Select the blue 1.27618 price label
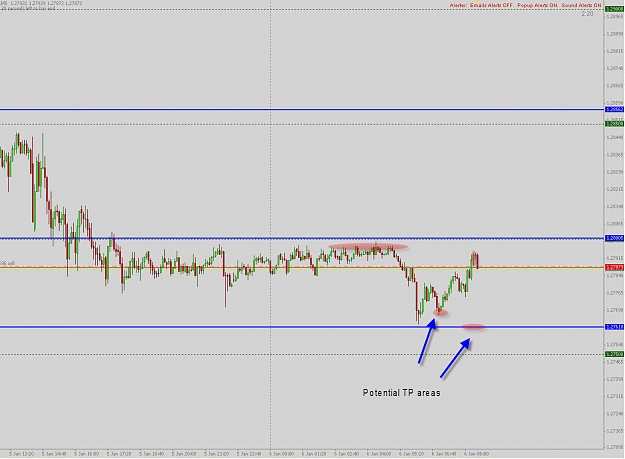 (614, 327)
